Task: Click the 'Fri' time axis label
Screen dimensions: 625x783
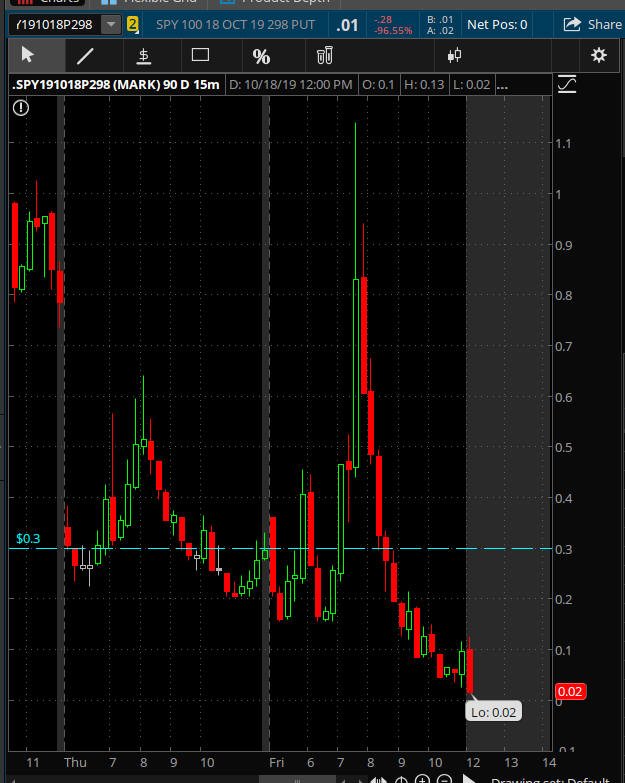Action: (276, 763)
